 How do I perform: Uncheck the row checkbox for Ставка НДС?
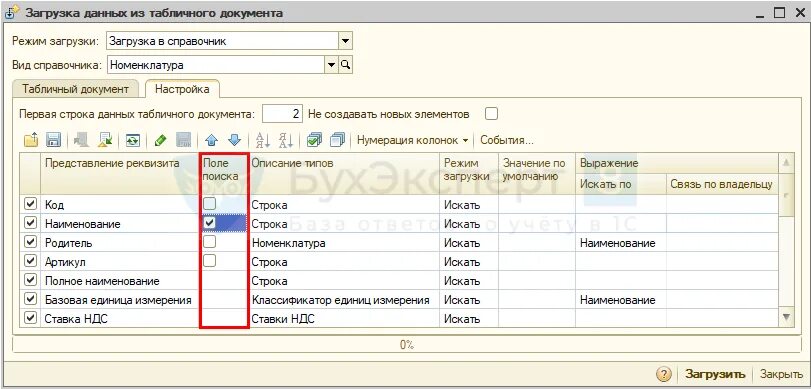tap(31, 319)
